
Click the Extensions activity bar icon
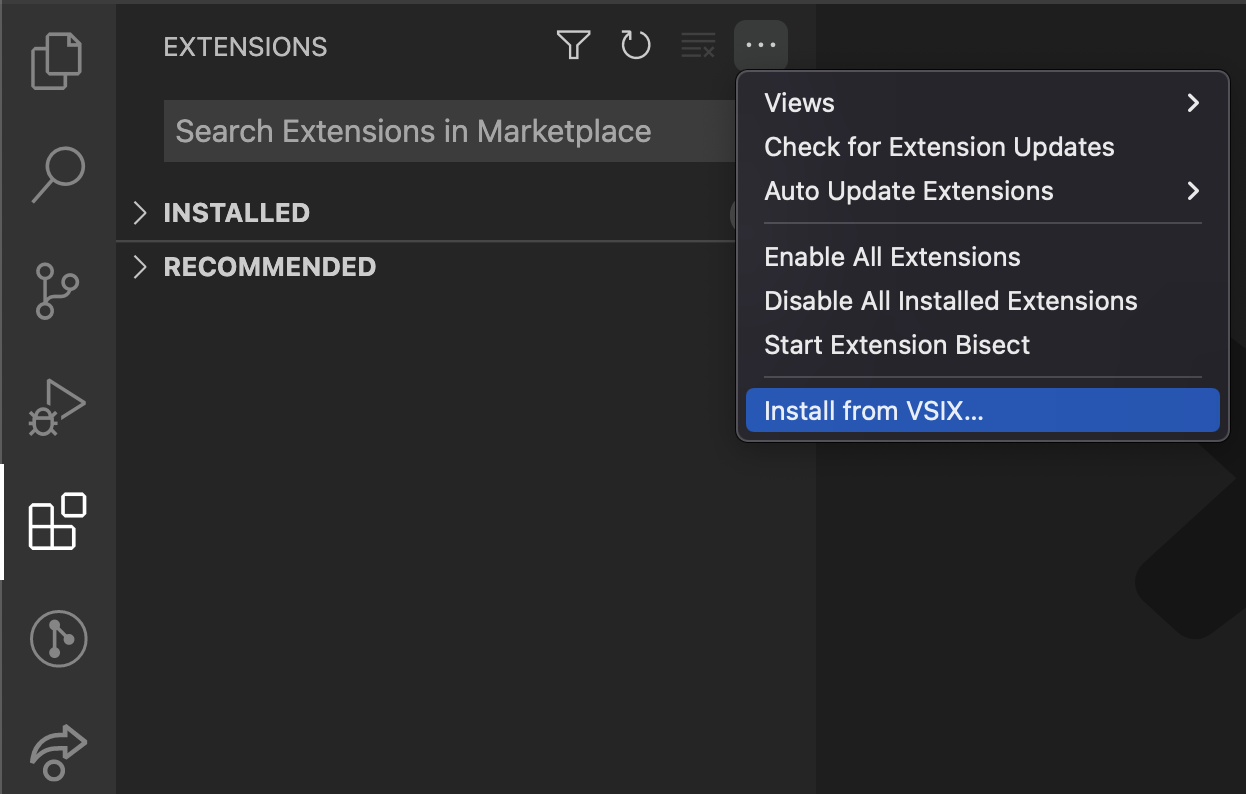point(57,521)
